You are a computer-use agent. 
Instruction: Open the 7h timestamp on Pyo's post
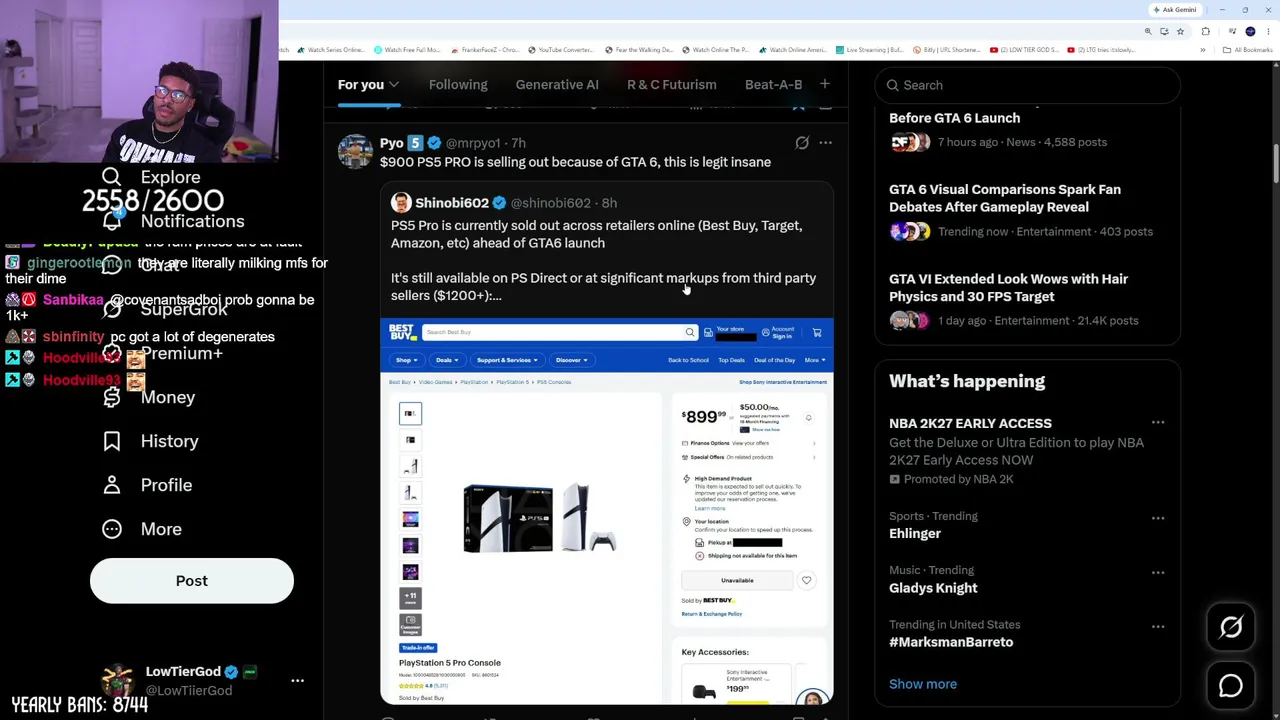click(x=518, y=143)
